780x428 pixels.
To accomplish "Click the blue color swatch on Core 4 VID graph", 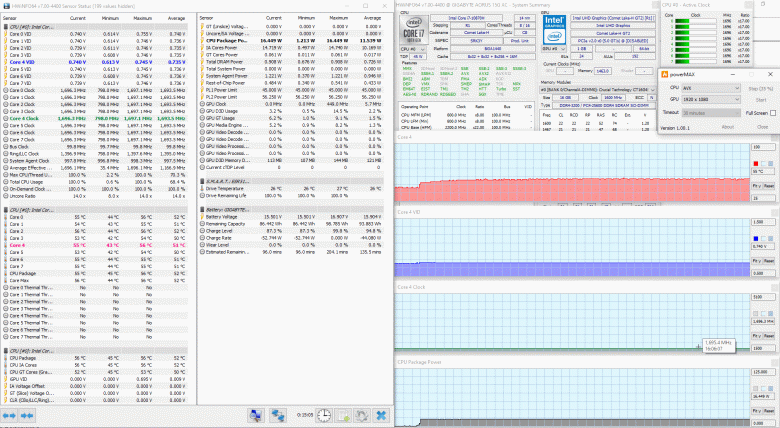I will (755, 237).
